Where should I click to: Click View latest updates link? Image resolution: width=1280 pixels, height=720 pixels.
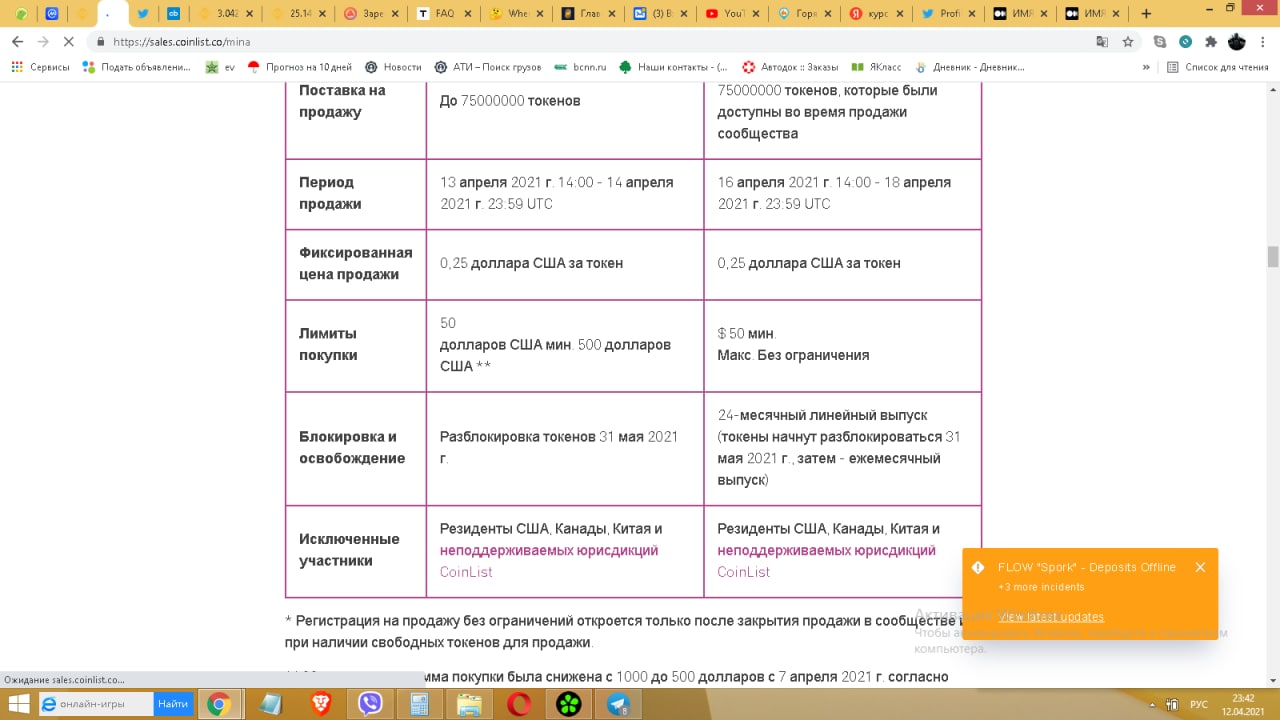(x=1051, y=616)
